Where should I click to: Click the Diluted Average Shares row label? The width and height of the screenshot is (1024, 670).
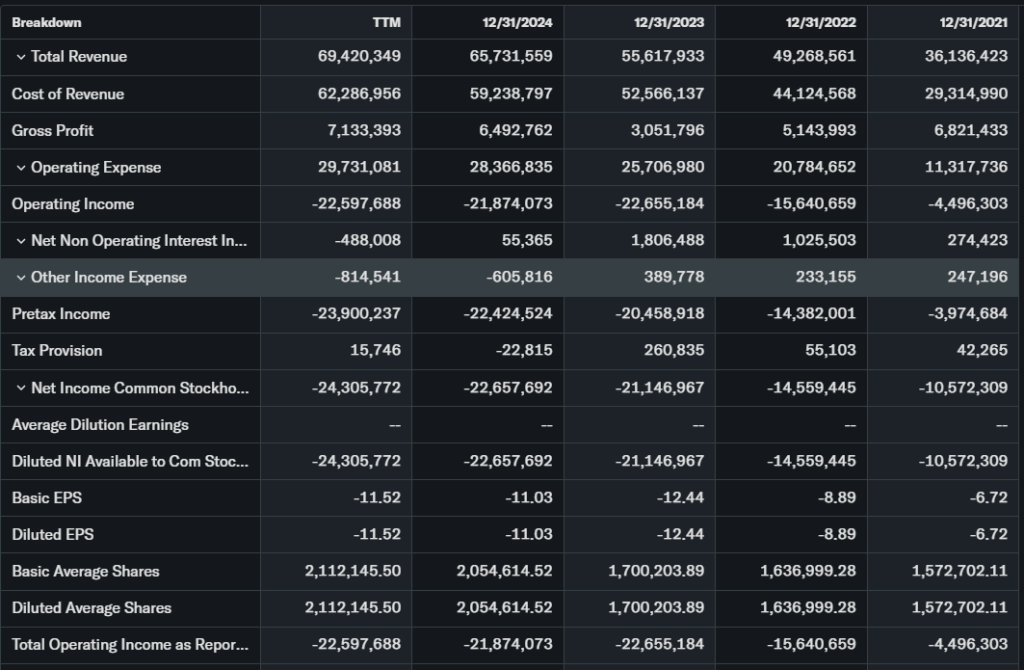(x=92, y=608)
